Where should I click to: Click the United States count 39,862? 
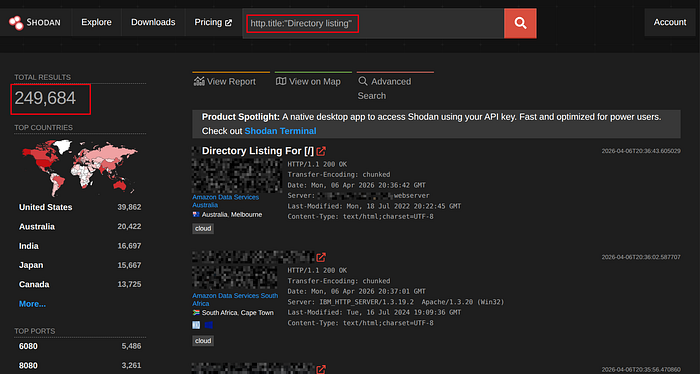pyautogui.click(x=129, y=207)
